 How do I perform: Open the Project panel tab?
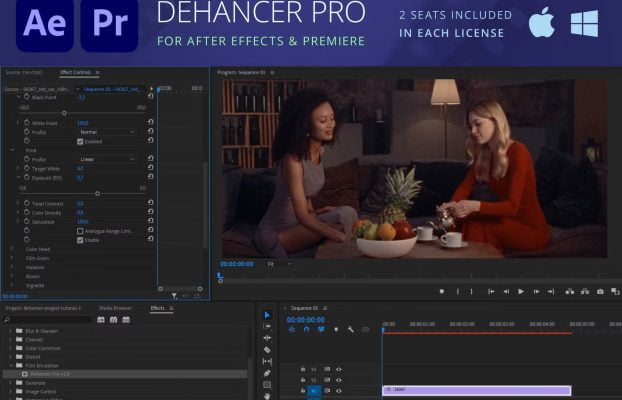(43, 308)
